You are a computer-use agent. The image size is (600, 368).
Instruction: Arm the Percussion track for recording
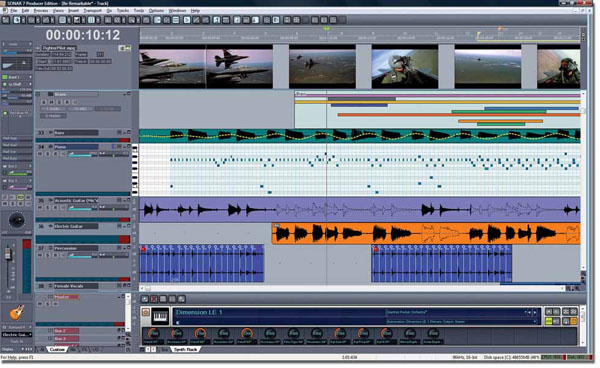click(55, 255)
